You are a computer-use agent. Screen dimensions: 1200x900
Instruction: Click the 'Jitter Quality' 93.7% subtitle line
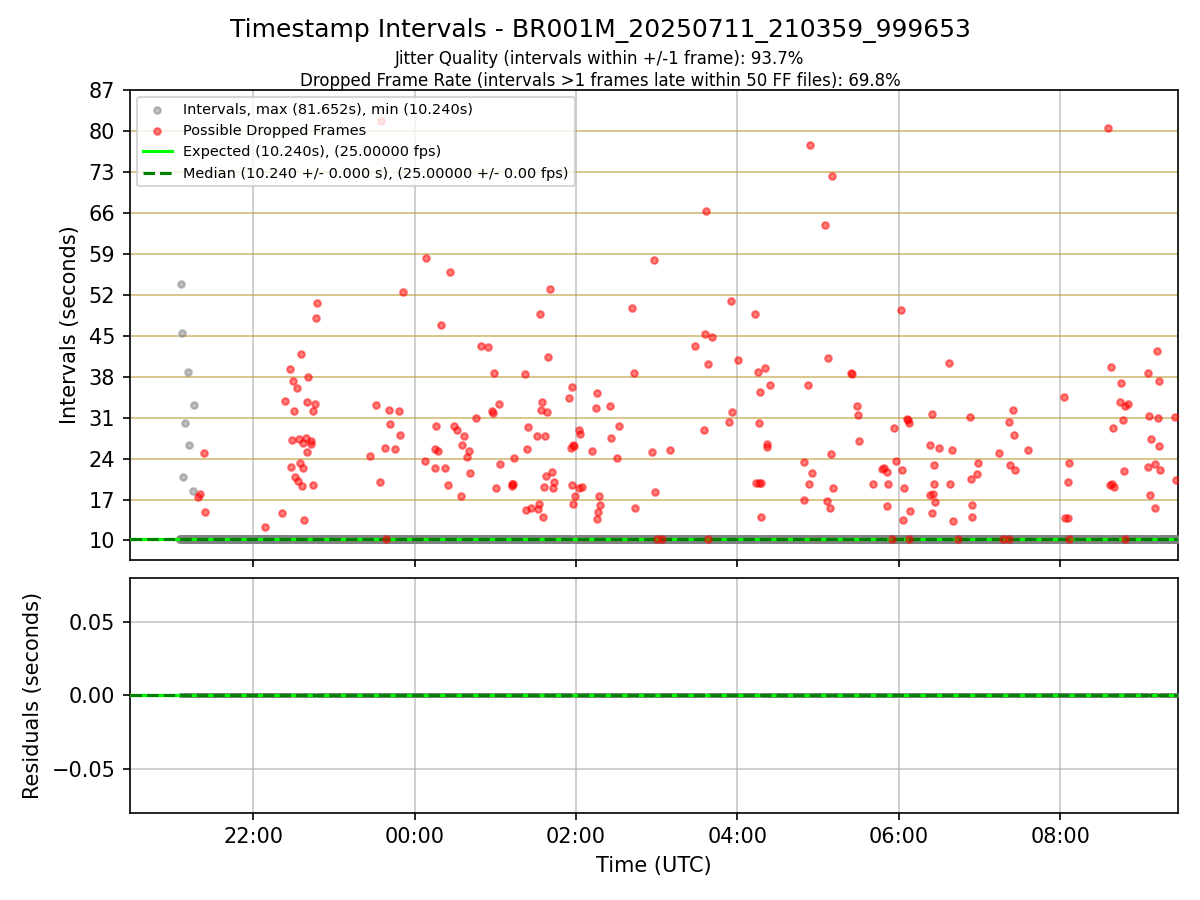pos(599,59)
